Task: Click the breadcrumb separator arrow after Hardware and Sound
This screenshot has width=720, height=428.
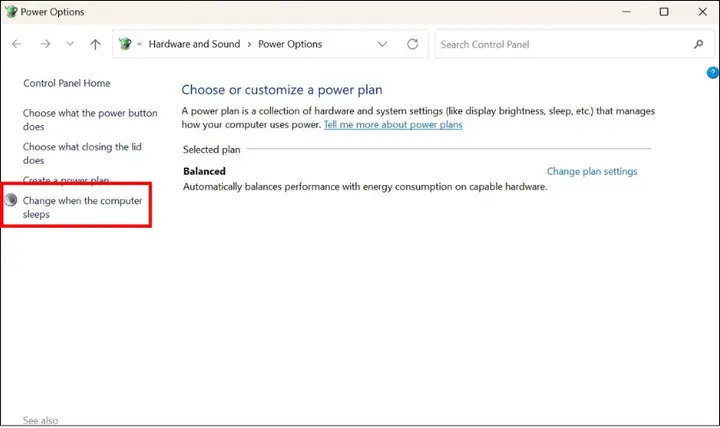Action: pos(249,45)
